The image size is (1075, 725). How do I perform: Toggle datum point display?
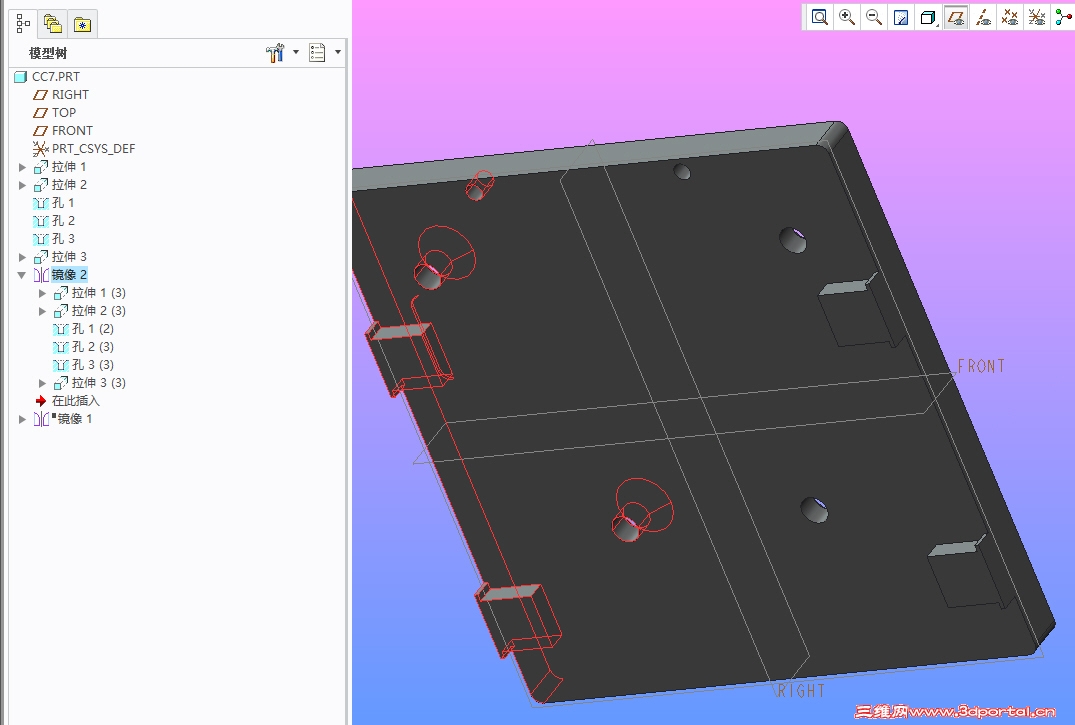point(1010,17)
